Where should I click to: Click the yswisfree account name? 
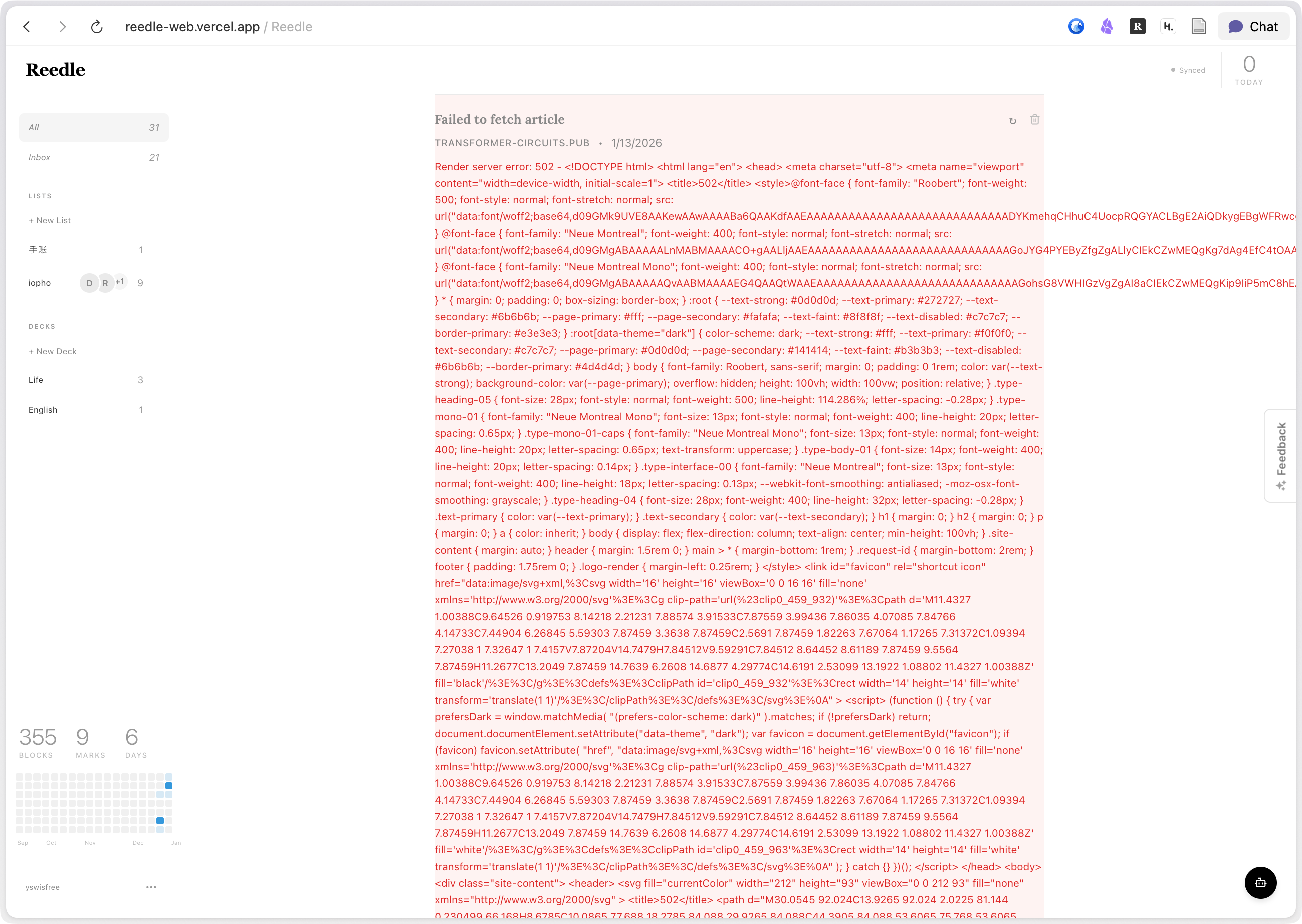pyautogui.click(x=43, y=887)
